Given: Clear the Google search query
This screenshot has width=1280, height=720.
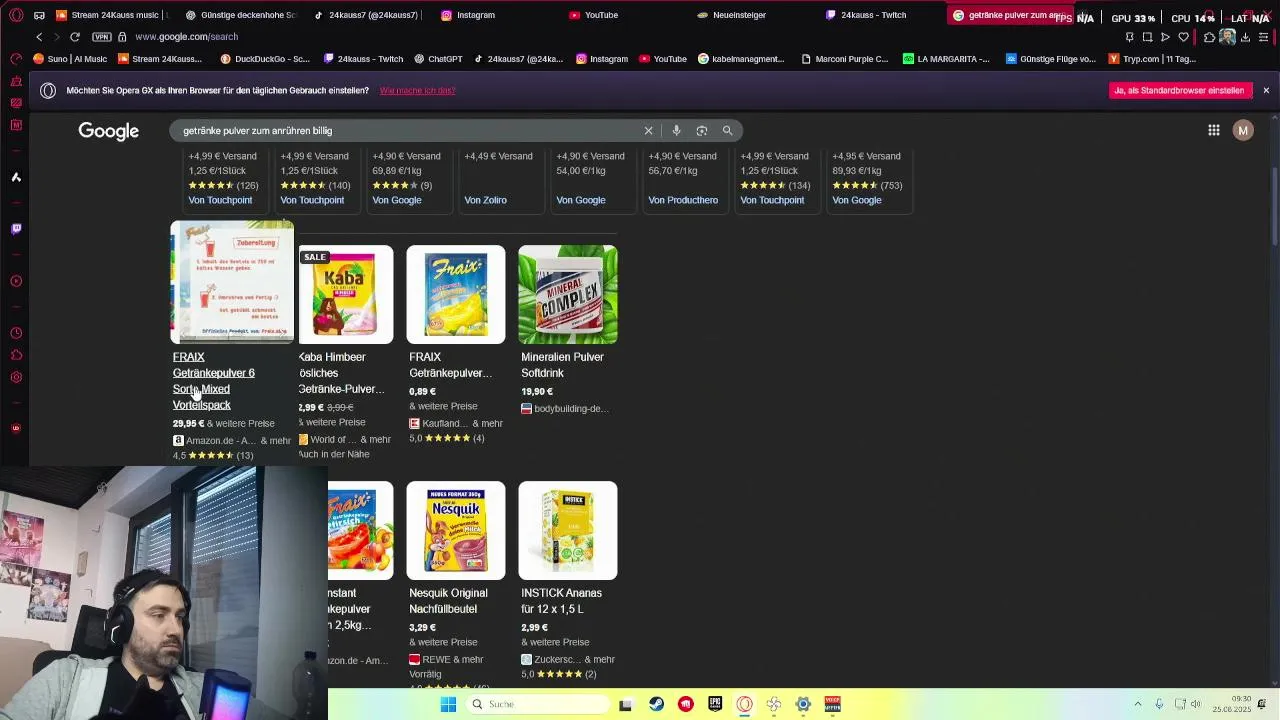Looking at the screenshot, I should point(648,131).
